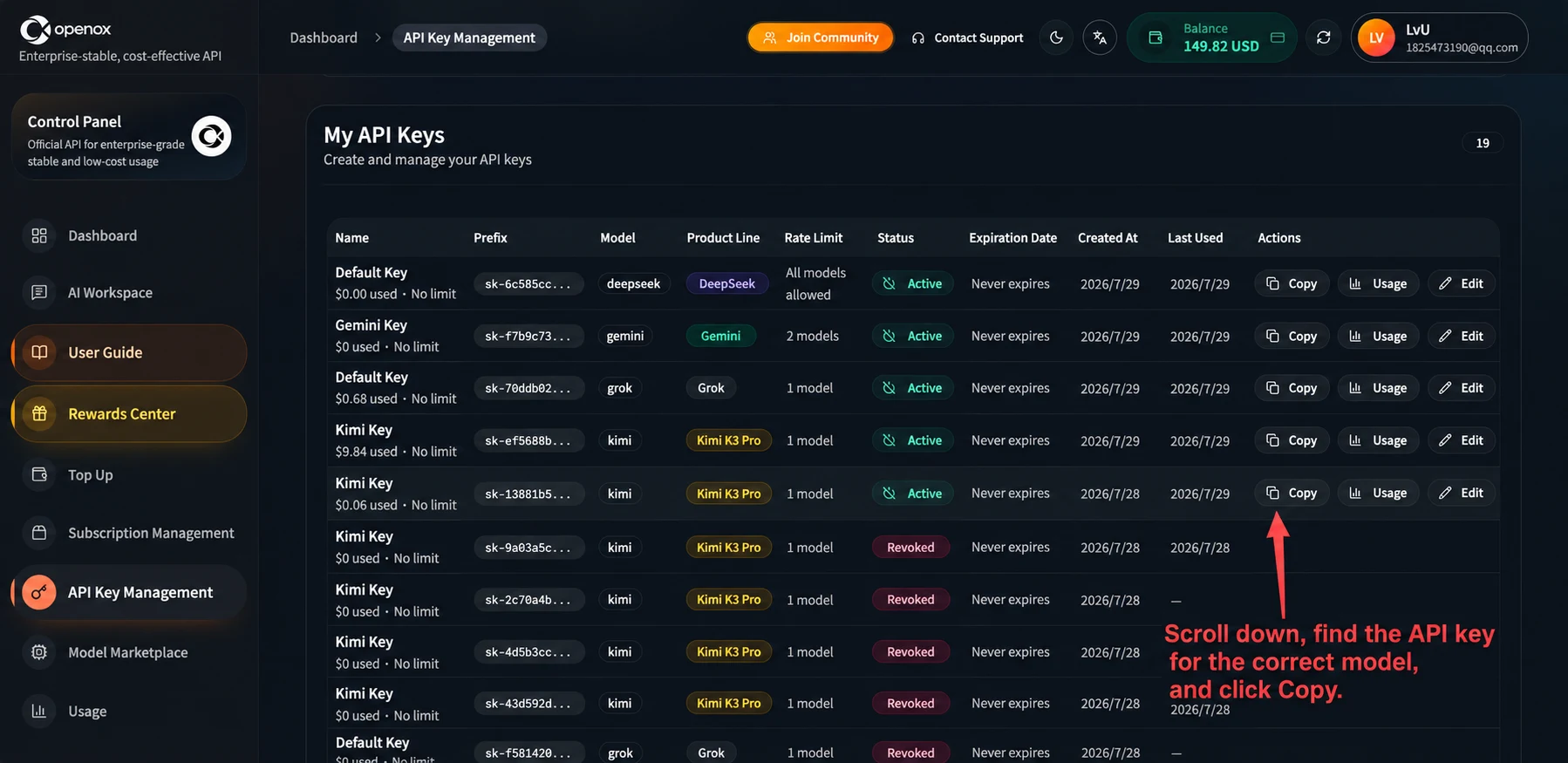Open AI Workspace in sidebar
The height and width of the screenshot is (763, 1568).
click(129, 293)
